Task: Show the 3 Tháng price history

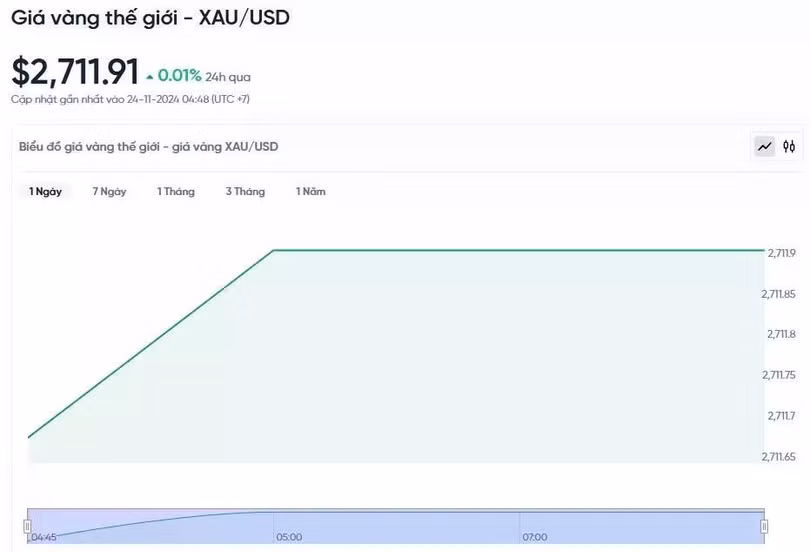Action: (245, 192)
